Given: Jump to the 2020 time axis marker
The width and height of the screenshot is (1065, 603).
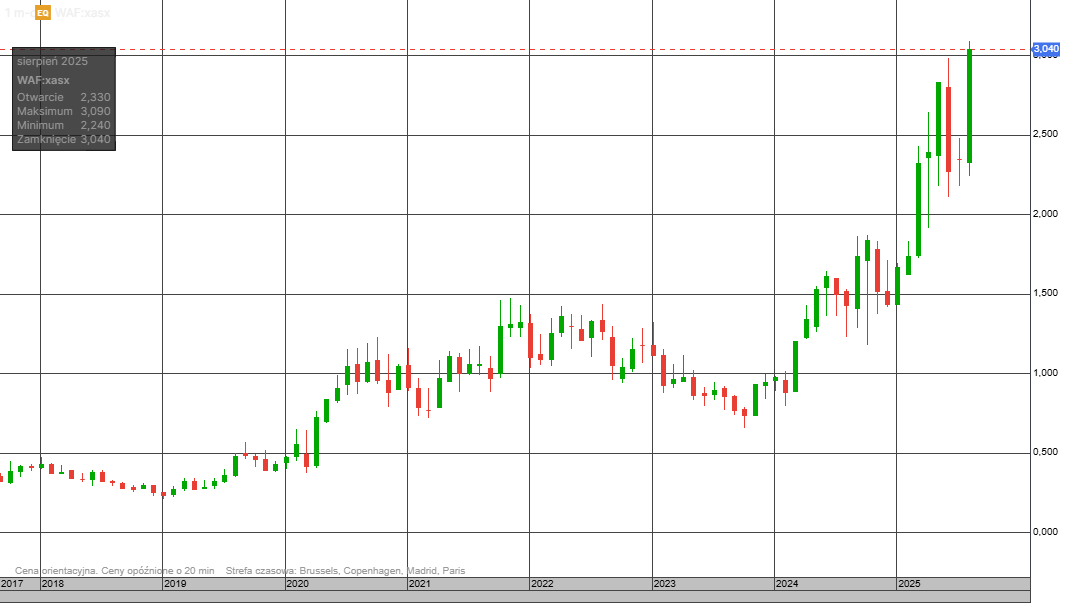Looking at the screenshot, I should coord(297,584).
